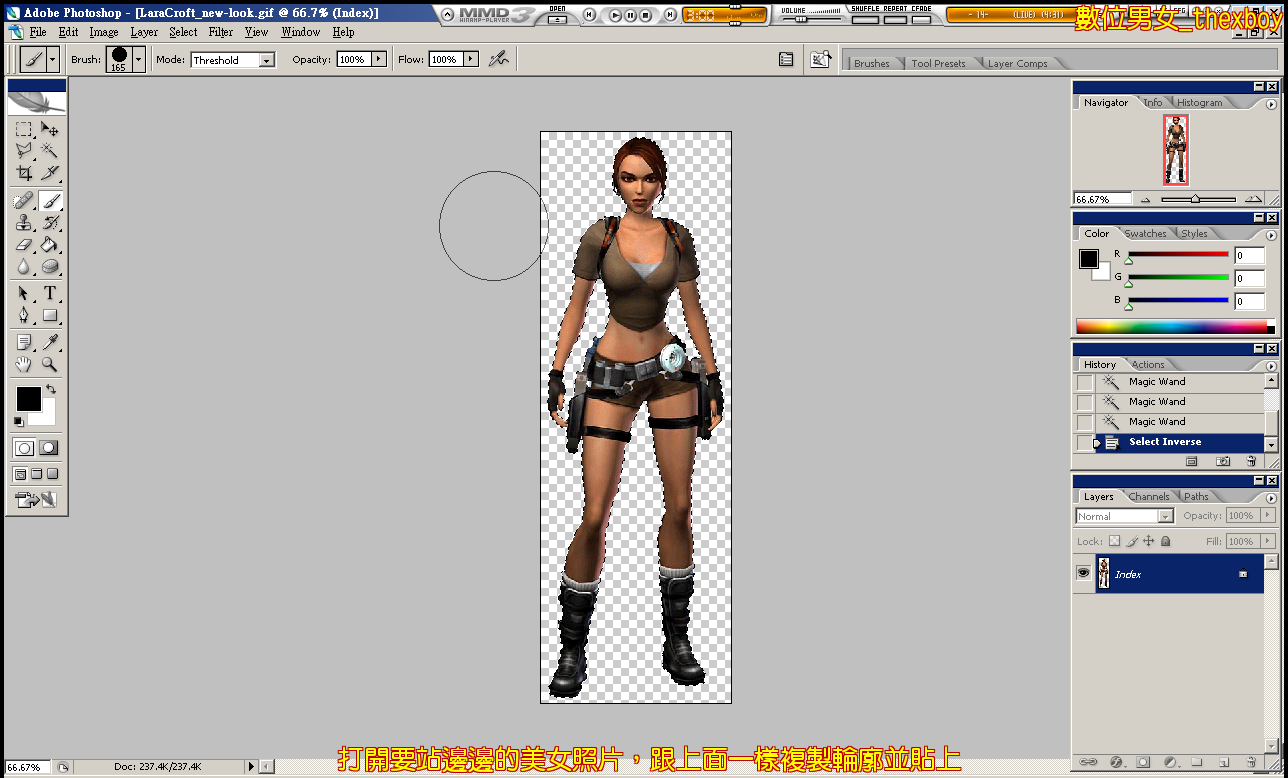Toggle lock position
The height and width of the screenshot is (778, 1288).
click(x=1149, y=541)
